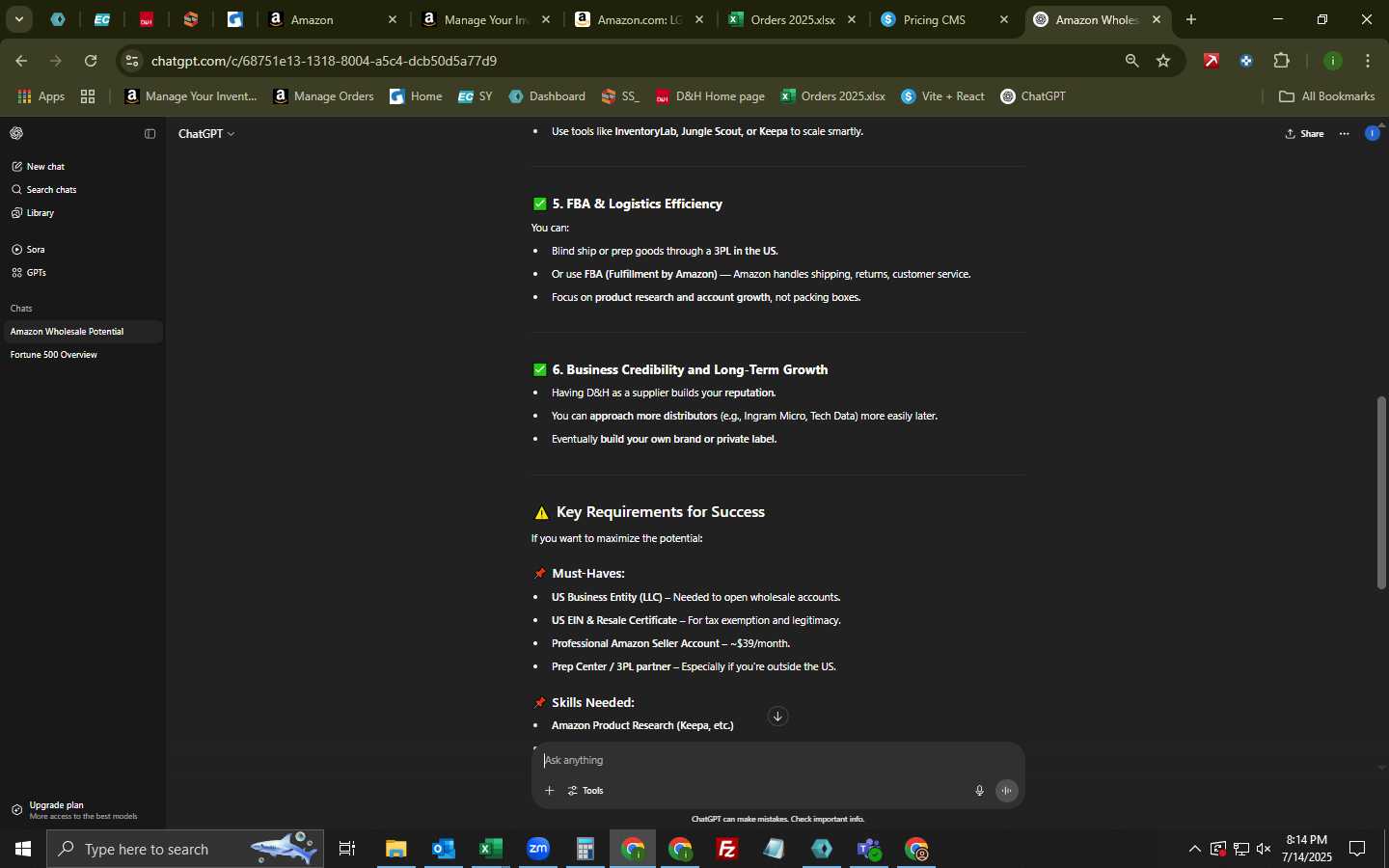This screenshot has height=868, width=1389.
Task: Open the Vite + React bookmark
Action: (943, 96)
